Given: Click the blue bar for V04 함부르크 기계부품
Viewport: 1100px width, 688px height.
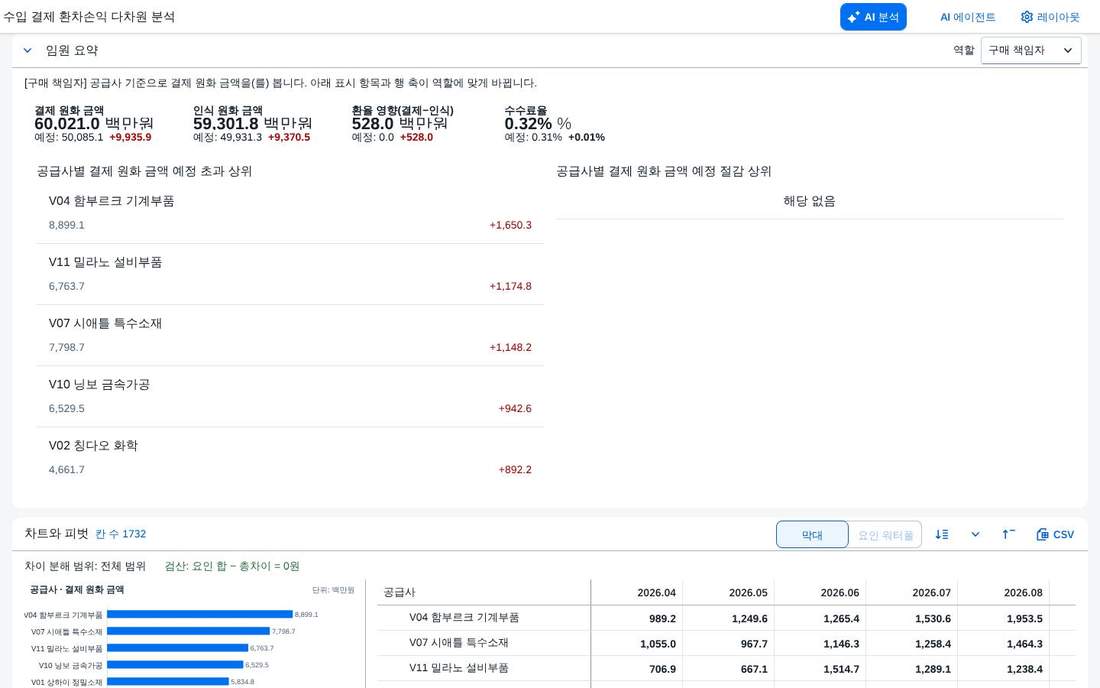Looking at the screenshot, I should pyautogui.click(x=200, y=614).
